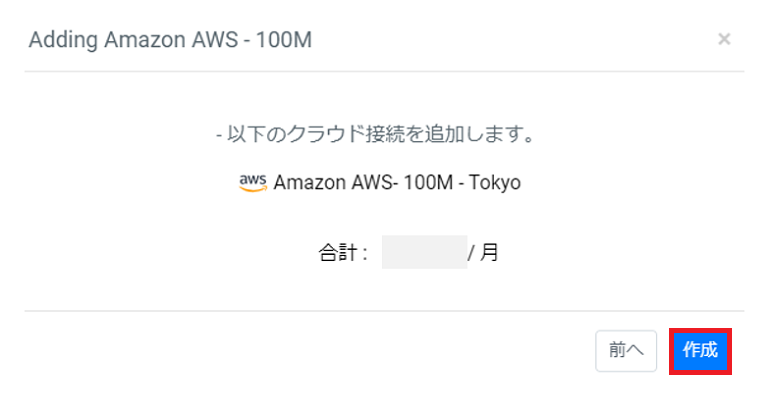Select the Amazon AWS- 100M - Tokyo label
The height and width of the screenshot is (407, 768).
(x=396, y=183)
